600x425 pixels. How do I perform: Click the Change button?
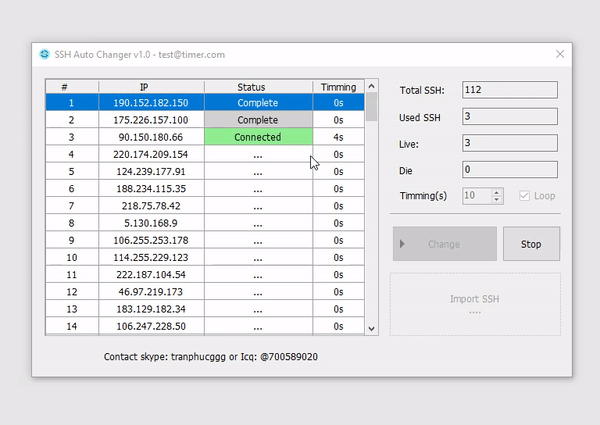pyautogui.click(x=445, y=244)
